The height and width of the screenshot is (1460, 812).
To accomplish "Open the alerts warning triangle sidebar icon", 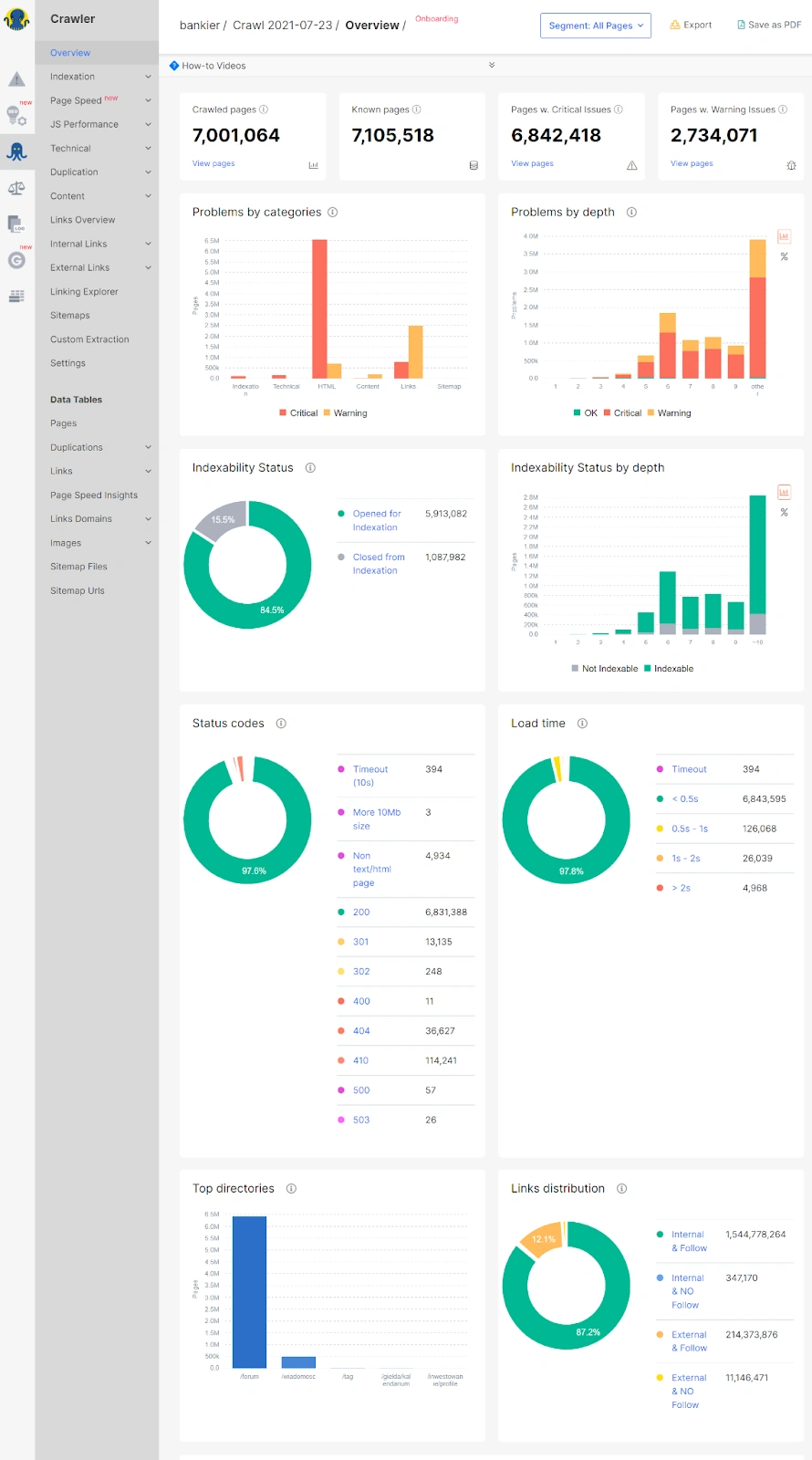I will pos(16,79).
